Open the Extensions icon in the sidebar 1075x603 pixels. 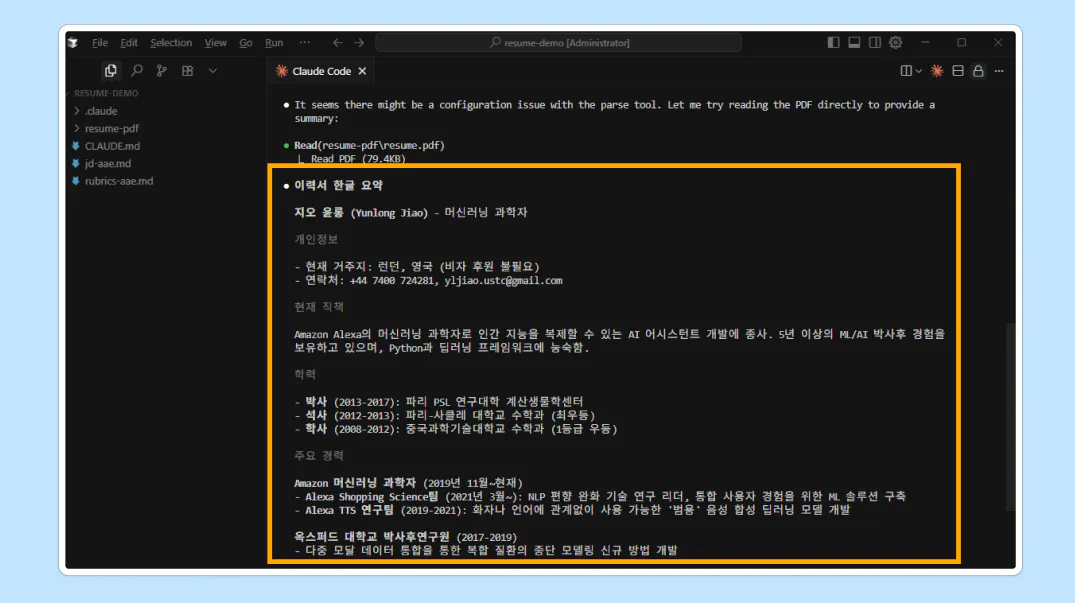tap(190, 71)
